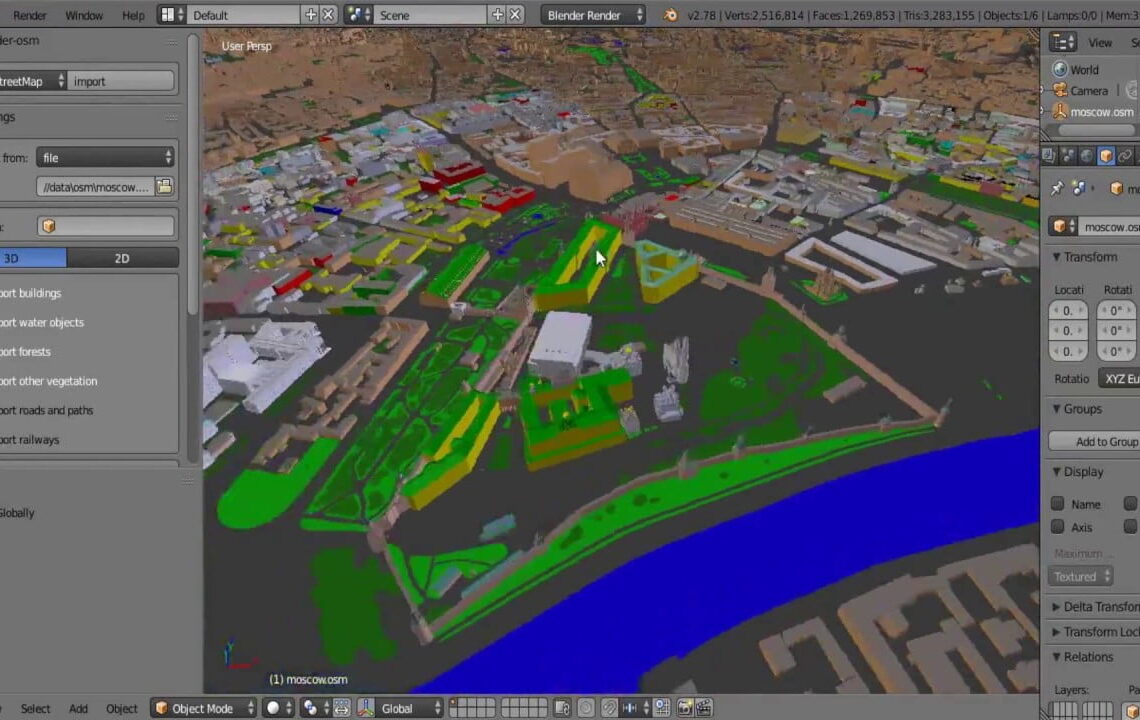Click the pin icon in Properties header
This screenshot has height=720, width=1140.
click(x=1057, y=188)
